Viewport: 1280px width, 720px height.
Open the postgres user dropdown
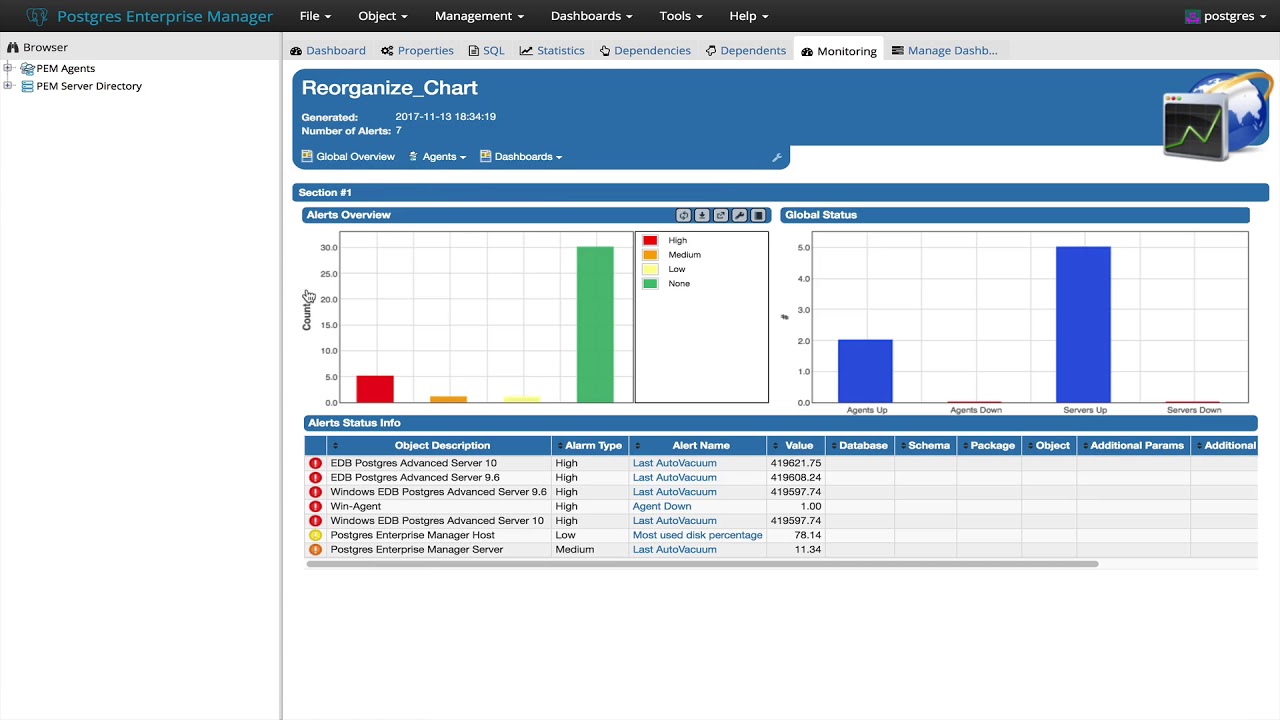(1226, 16)
